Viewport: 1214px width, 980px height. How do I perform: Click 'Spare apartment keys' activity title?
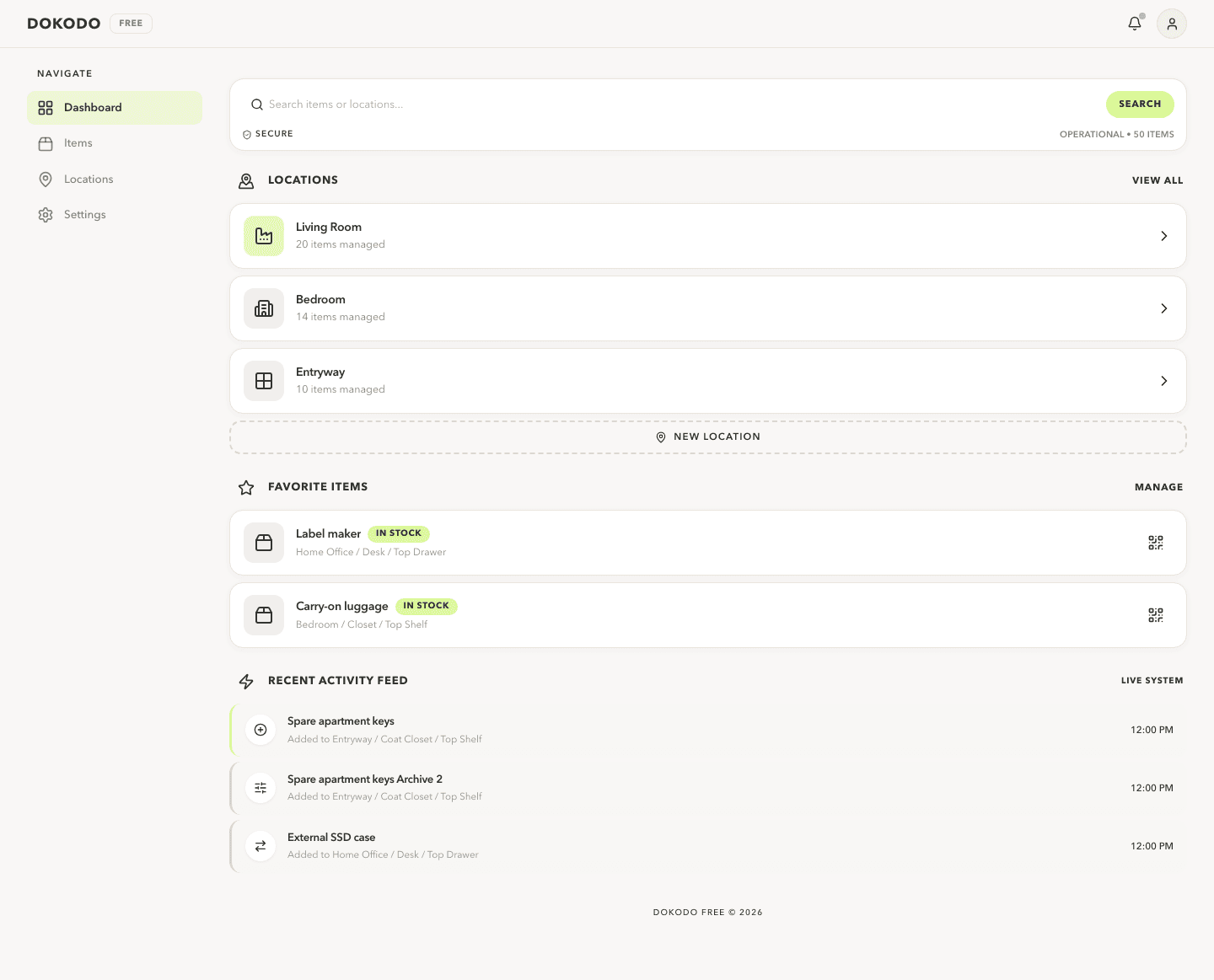(341, 721)
